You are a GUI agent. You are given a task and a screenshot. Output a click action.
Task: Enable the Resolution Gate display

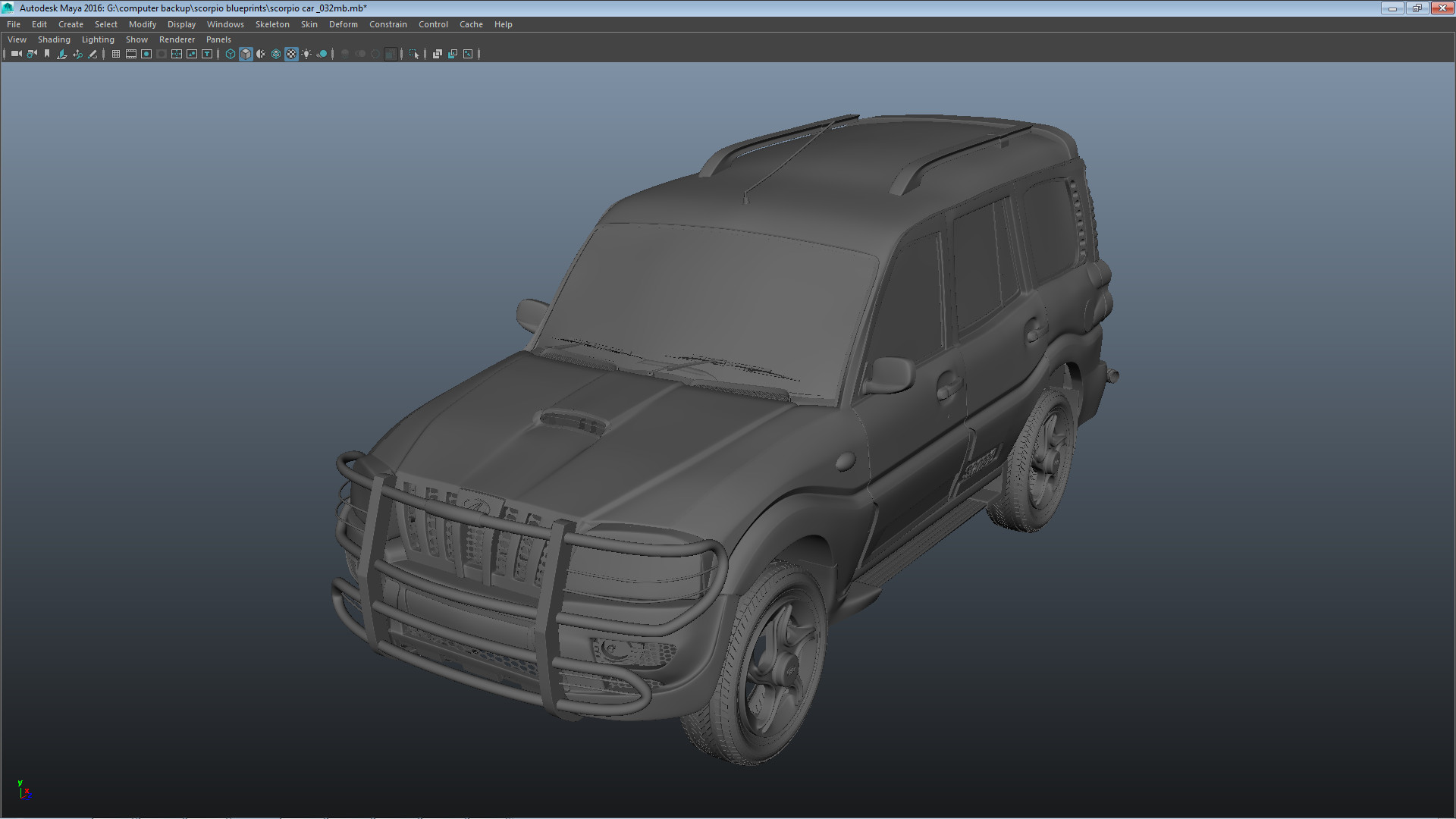(146, 54)
